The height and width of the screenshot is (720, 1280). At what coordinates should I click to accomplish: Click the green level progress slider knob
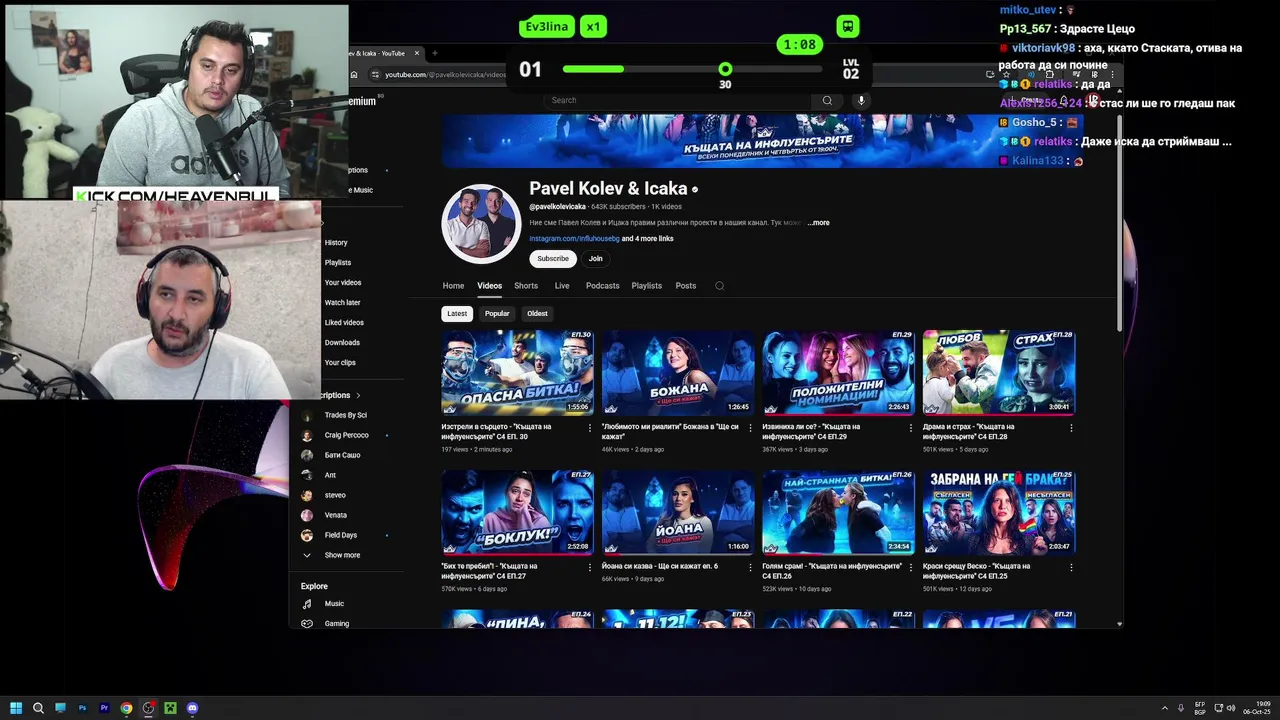point(725,69)
